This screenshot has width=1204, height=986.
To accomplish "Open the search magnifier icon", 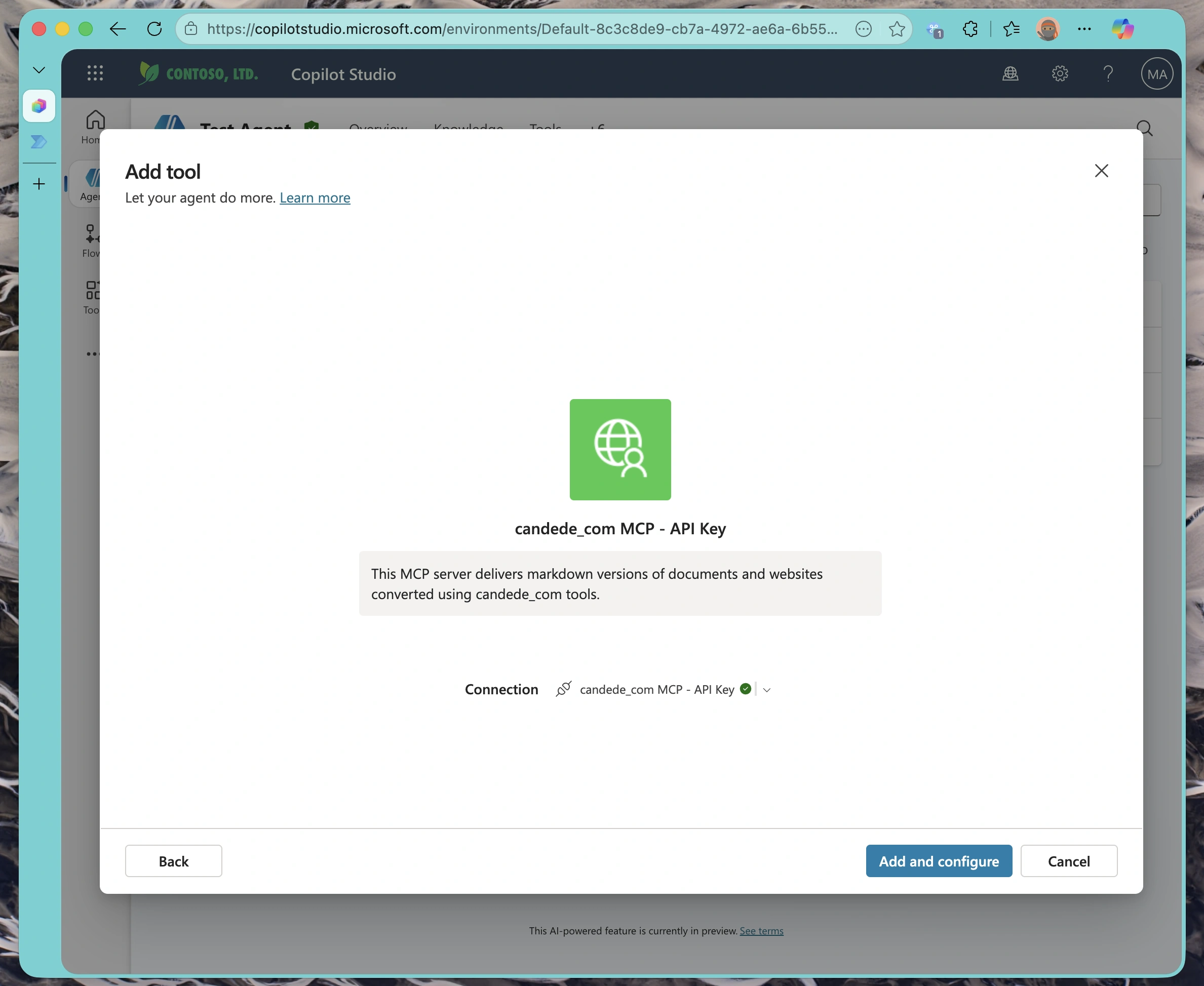I will 1144,128.
